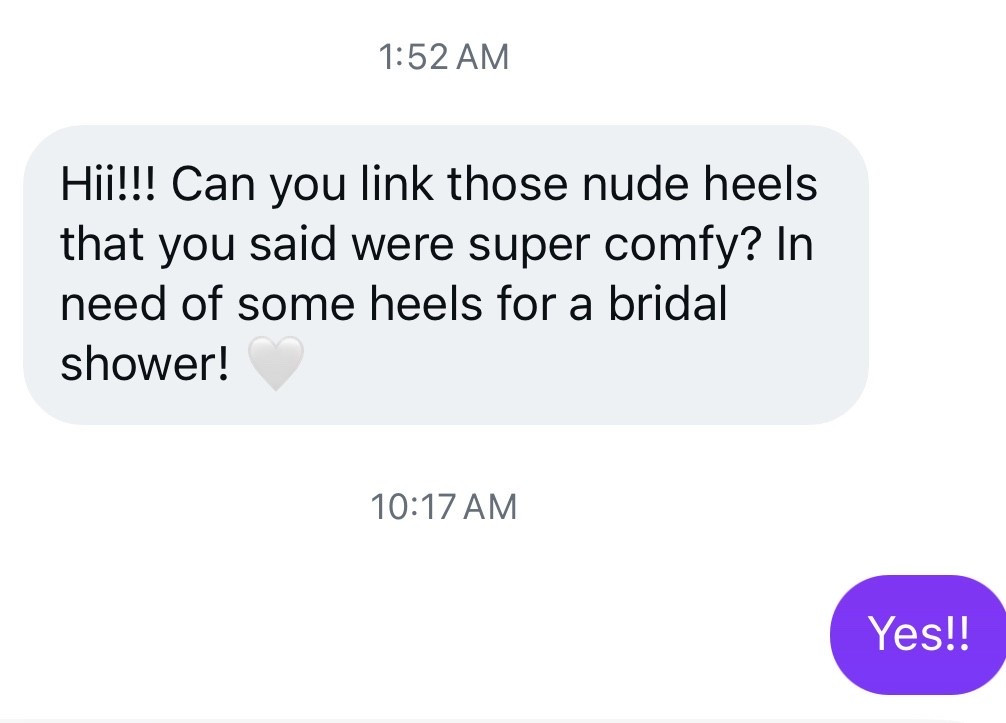Viewport: 1006px width, 723px height.
Task: Click the purple "Yes!!" sent bubble
Action: pos(917,634)
